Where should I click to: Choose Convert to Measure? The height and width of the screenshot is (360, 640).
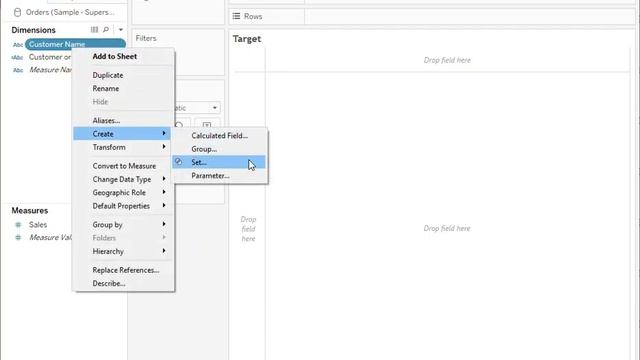click(x=123, y=166)
